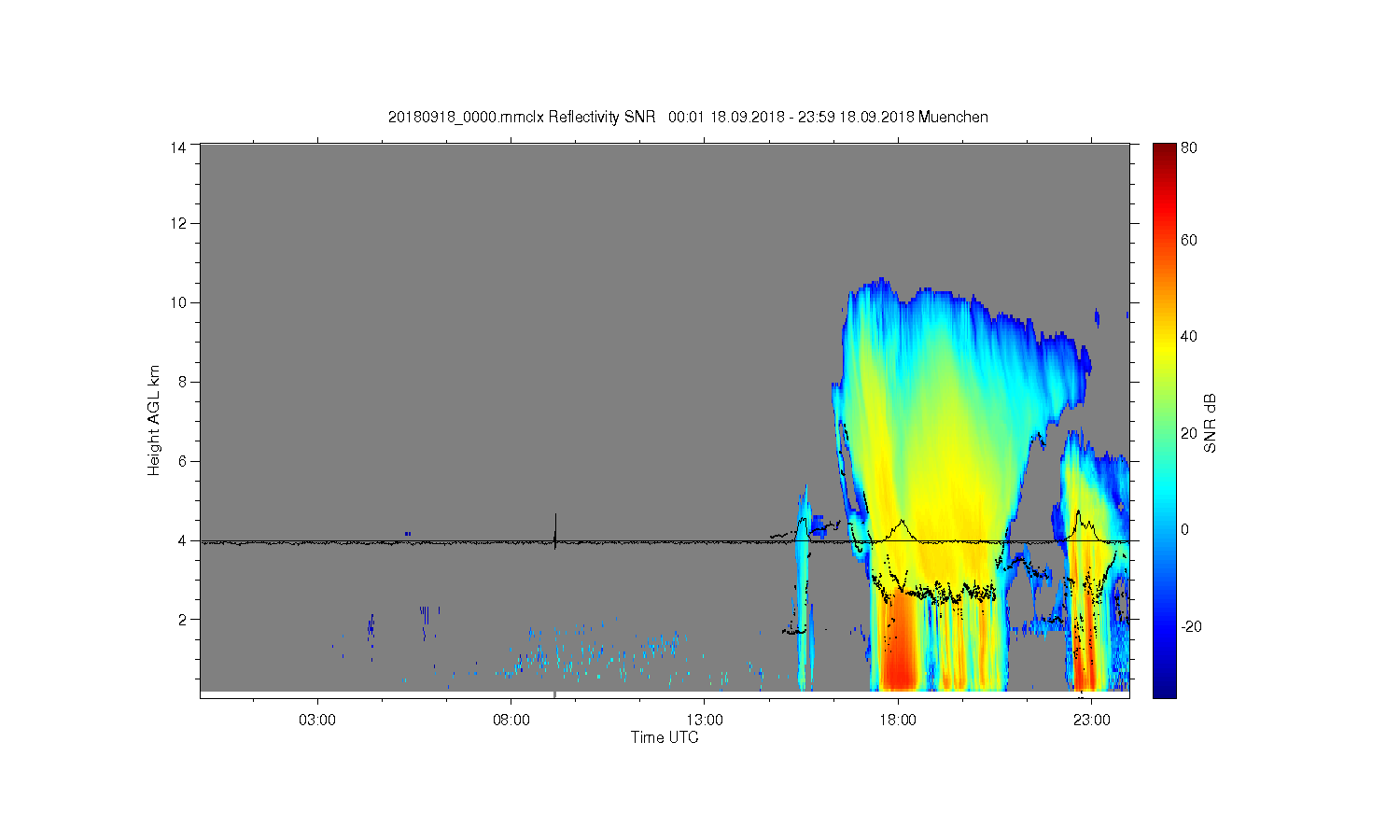Click the 0 dB colorbar tick label
This screenshot has height=840, width=1400.
pos(1185,530)
